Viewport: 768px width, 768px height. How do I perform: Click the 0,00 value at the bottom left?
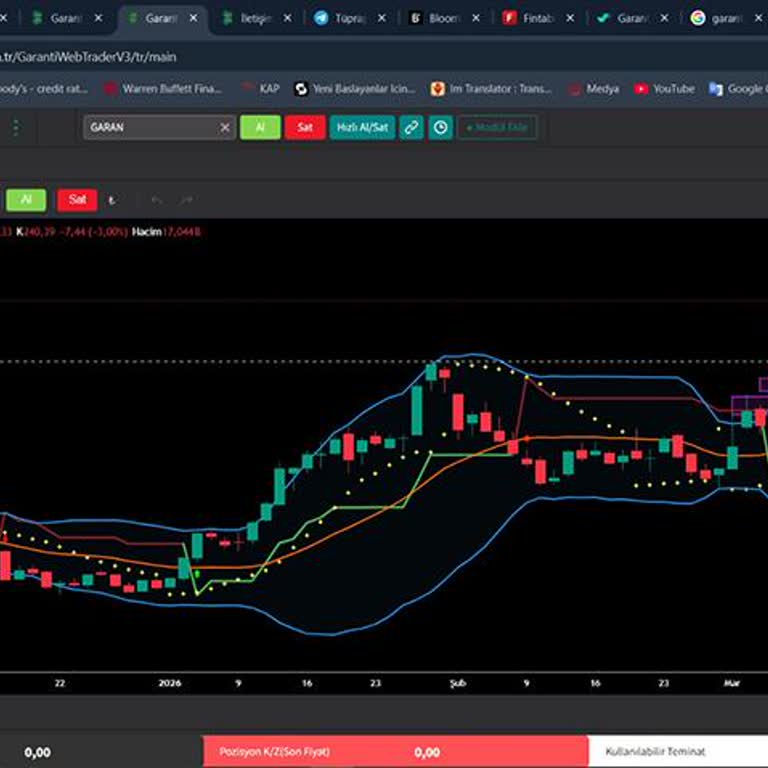38,752
